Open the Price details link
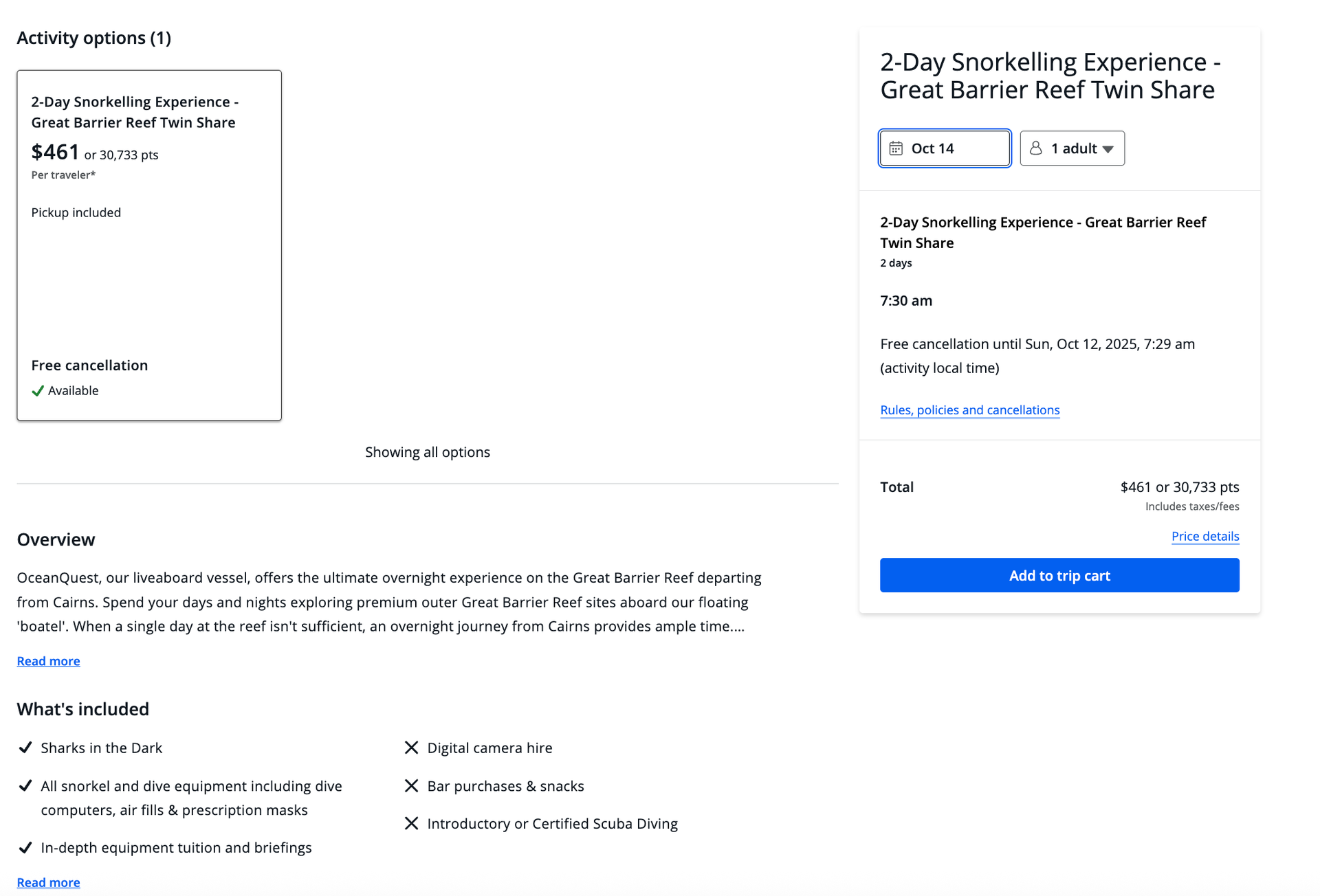Image resolution: width=1320 pixels, height=896 pixels. [x=1204, y=536]
